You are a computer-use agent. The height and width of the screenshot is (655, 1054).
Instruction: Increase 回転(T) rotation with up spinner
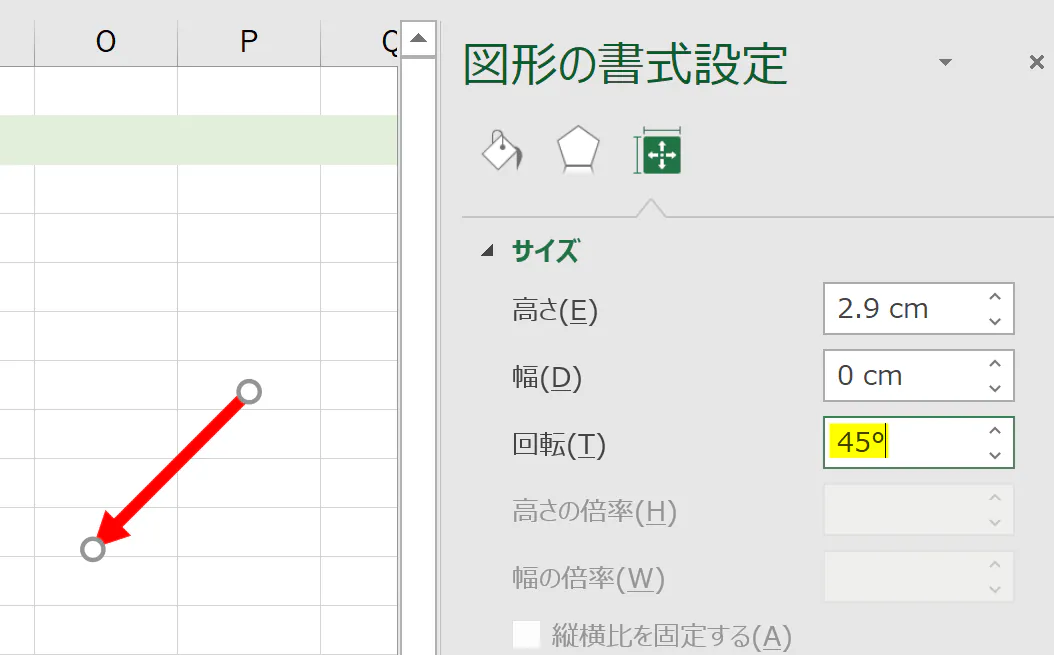(x=995, y=430)
